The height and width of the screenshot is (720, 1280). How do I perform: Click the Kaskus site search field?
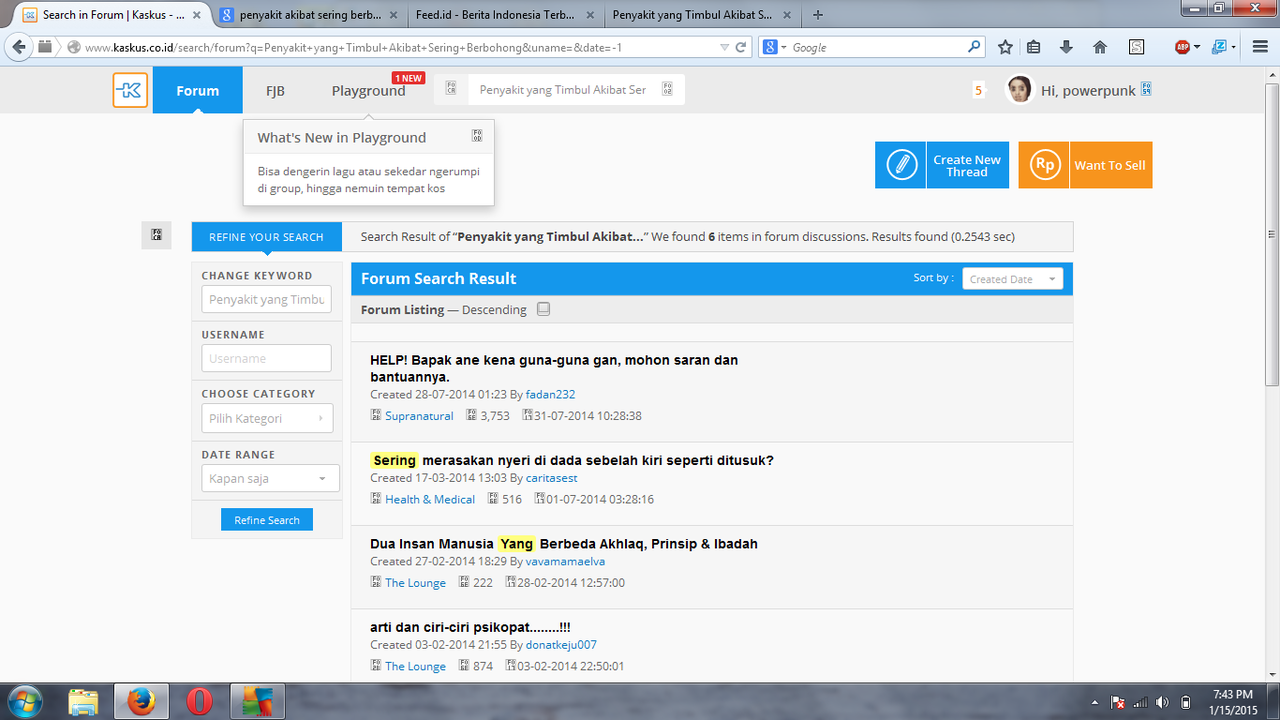[562, 89]
